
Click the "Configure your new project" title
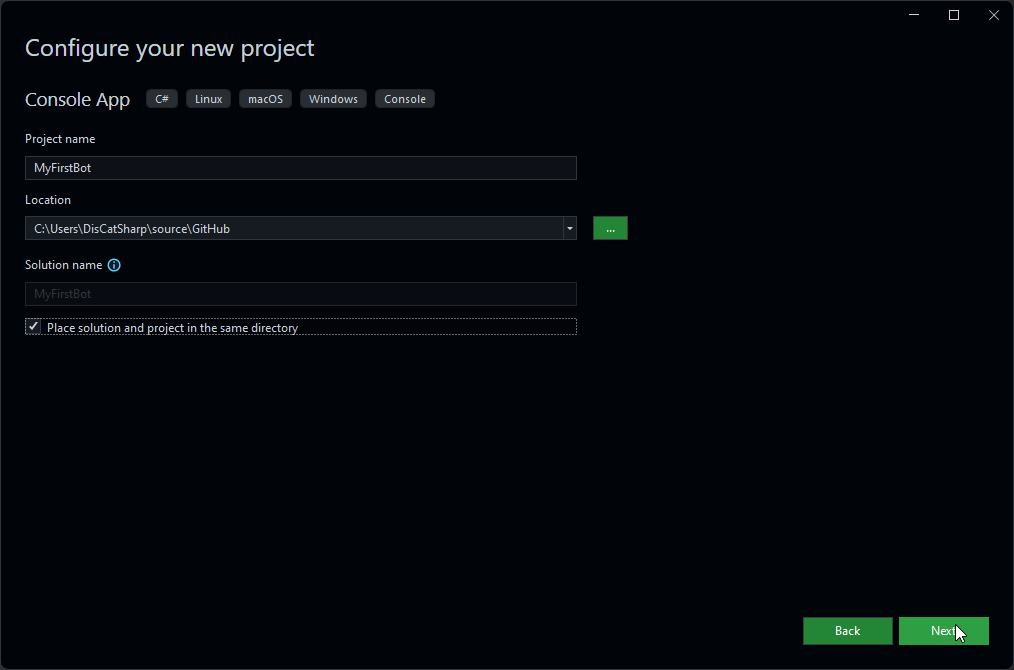coord(169,48)
